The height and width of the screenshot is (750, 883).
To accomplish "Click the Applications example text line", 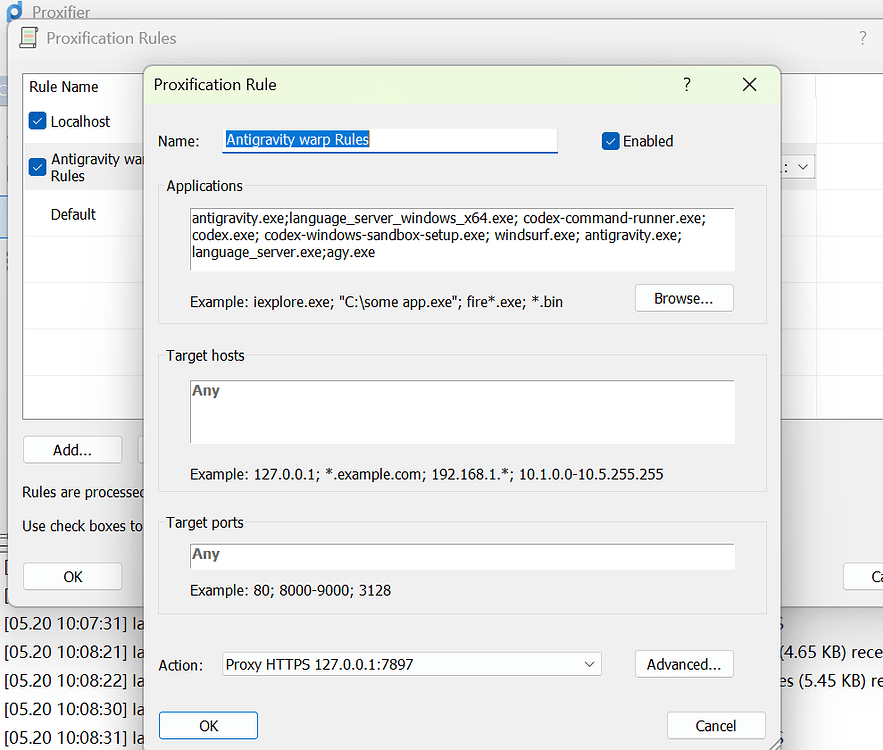I will 376,302.
